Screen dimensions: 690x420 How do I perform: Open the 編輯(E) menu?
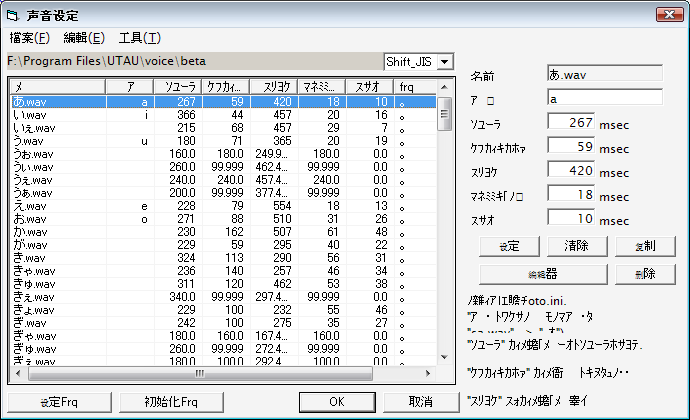84,38
